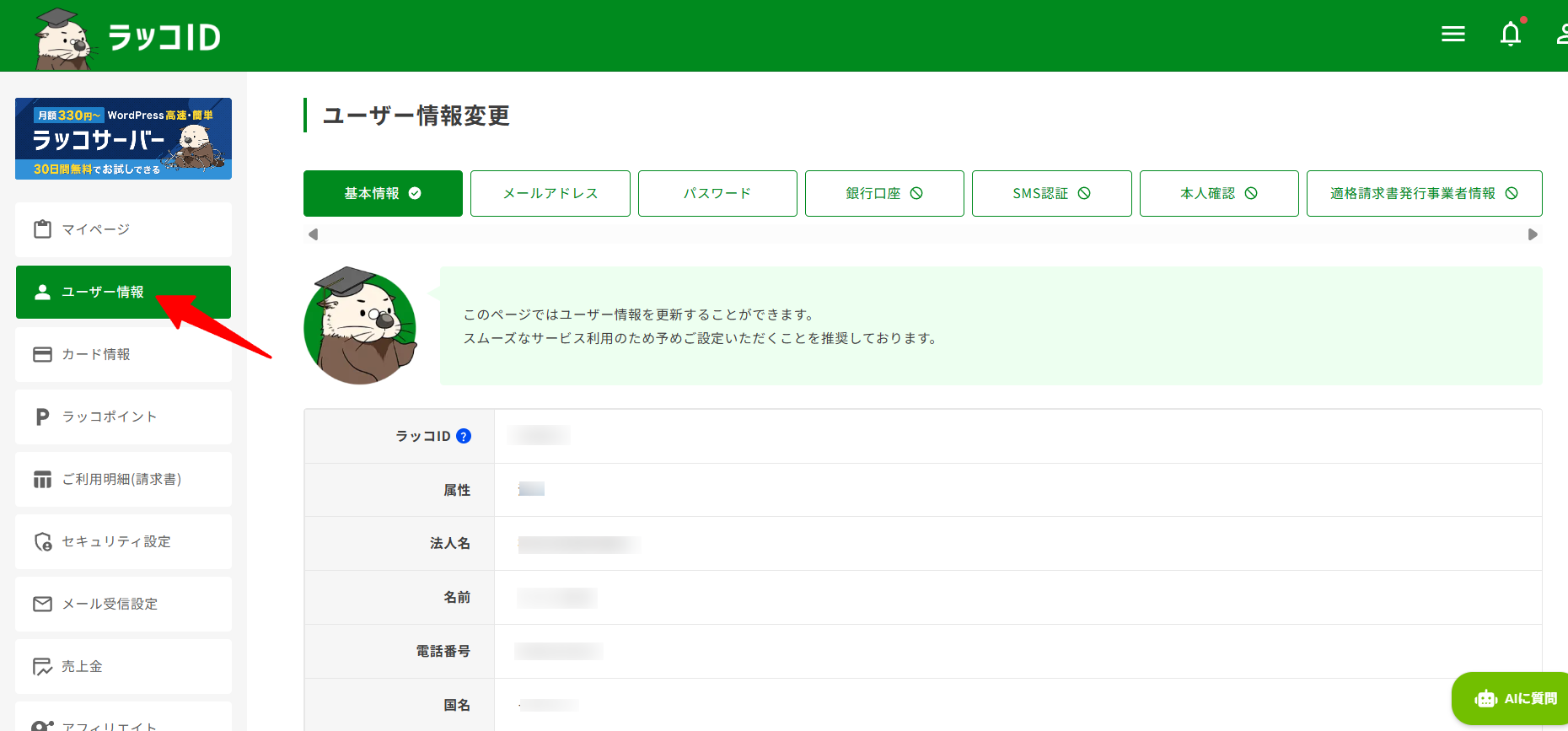Switch to the メールアドレス tab
This screenshot has width=1568, height=731.
click(550, 193)
